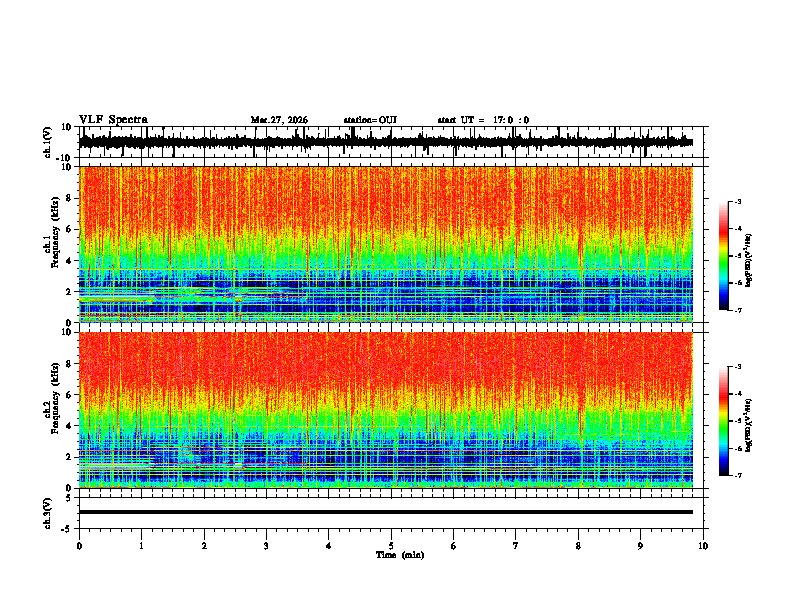Click the ch.1 "Frequency (kHz)" axis label
The image size is (792, 612).
point(56,233)
